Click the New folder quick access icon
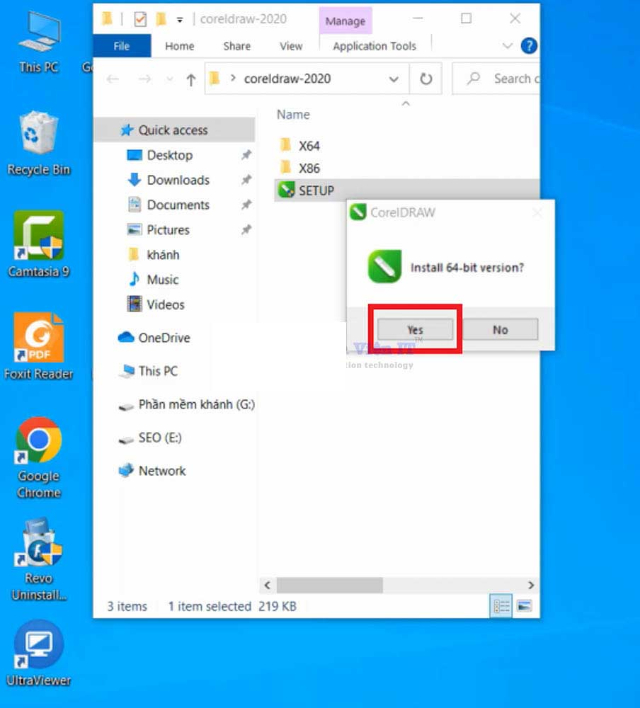This screenshot has height=708, width=640. (161, 19)
